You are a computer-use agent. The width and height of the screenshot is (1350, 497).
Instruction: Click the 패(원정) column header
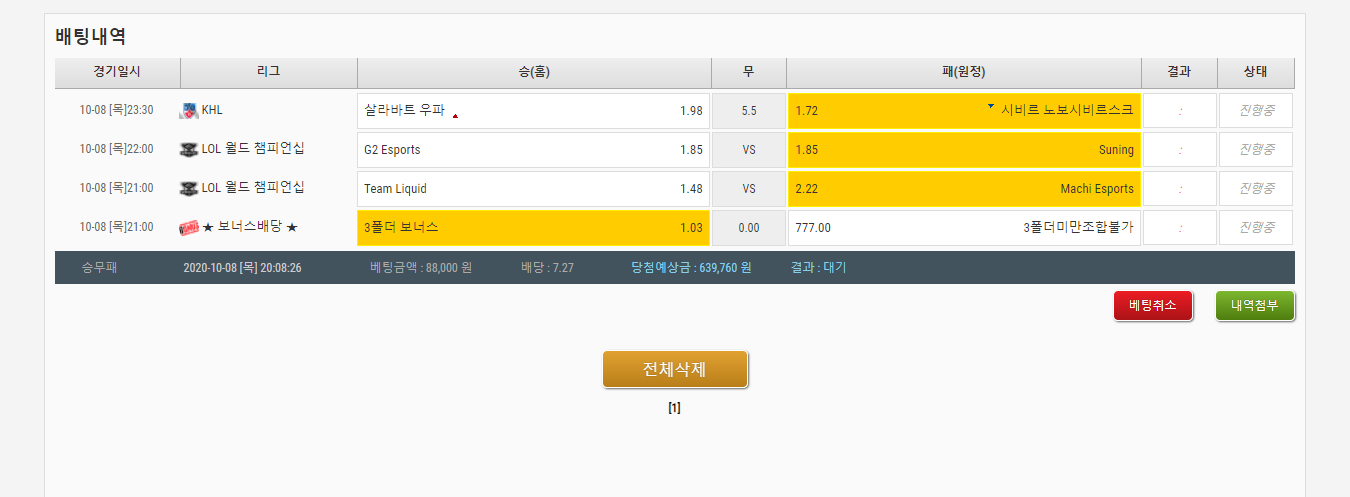tap(964, 72)
